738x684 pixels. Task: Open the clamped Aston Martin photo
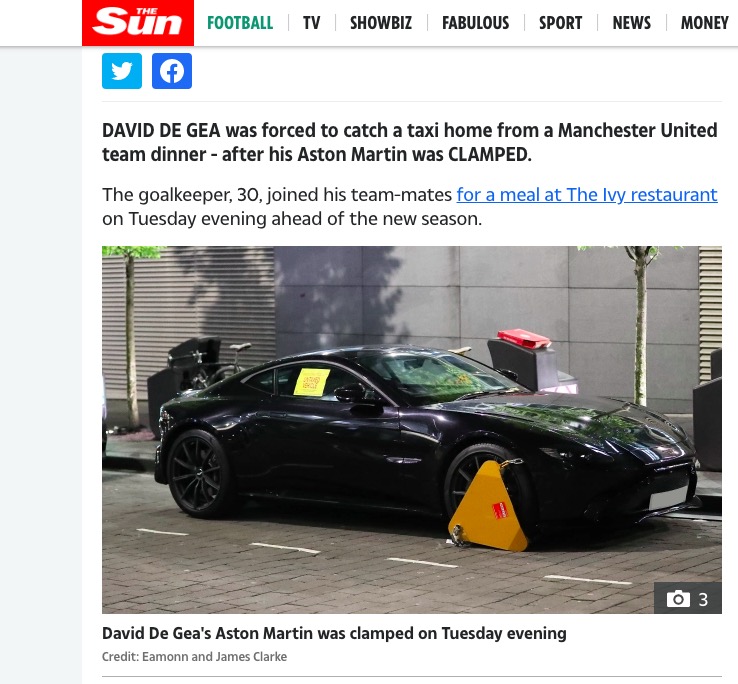[412, 429]
